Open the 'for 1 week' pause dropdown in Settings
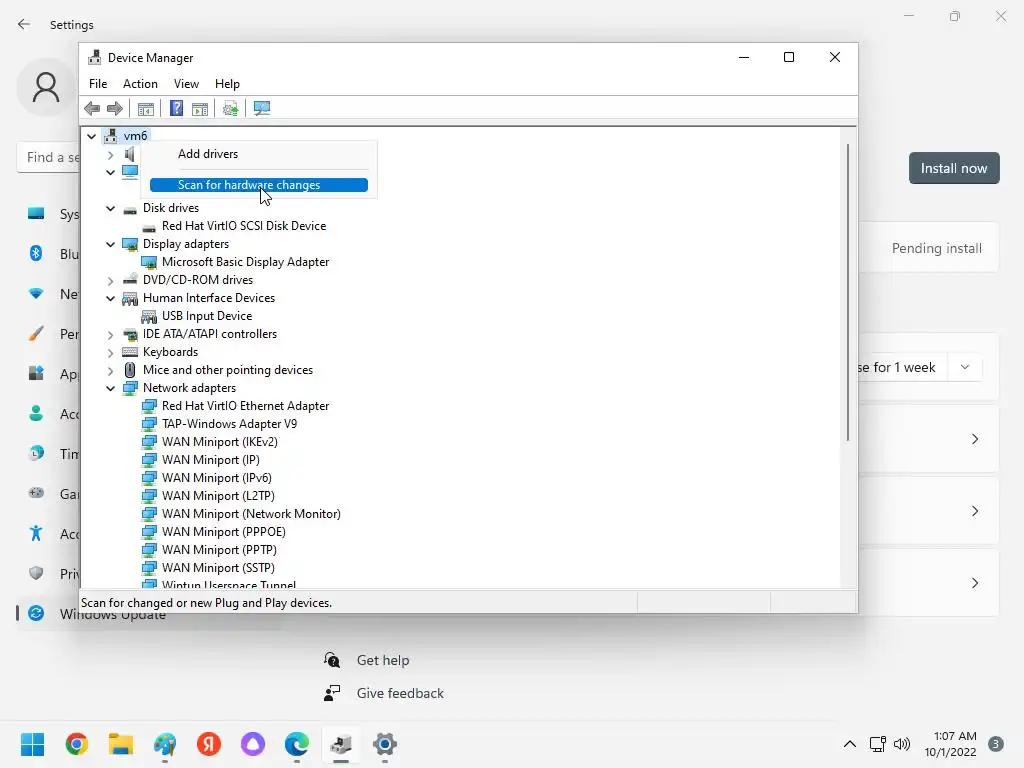The width and height of the screenshot is (1024, 768). (x=965, y=367)
